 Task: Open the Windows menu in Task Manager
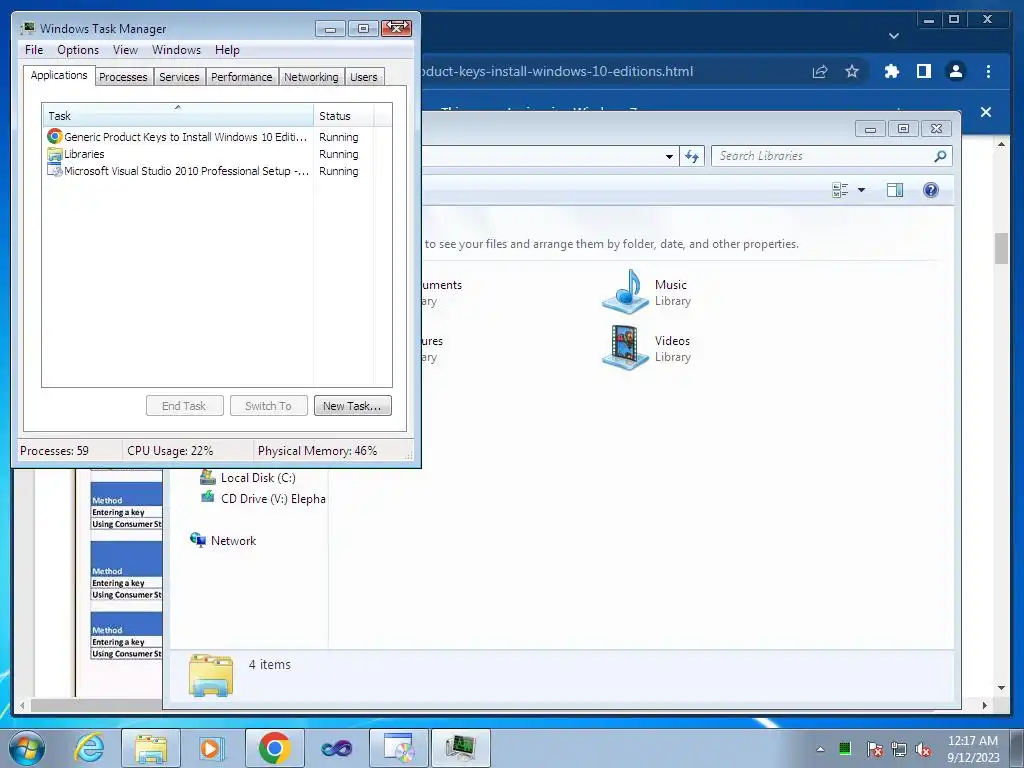(176, 50)
